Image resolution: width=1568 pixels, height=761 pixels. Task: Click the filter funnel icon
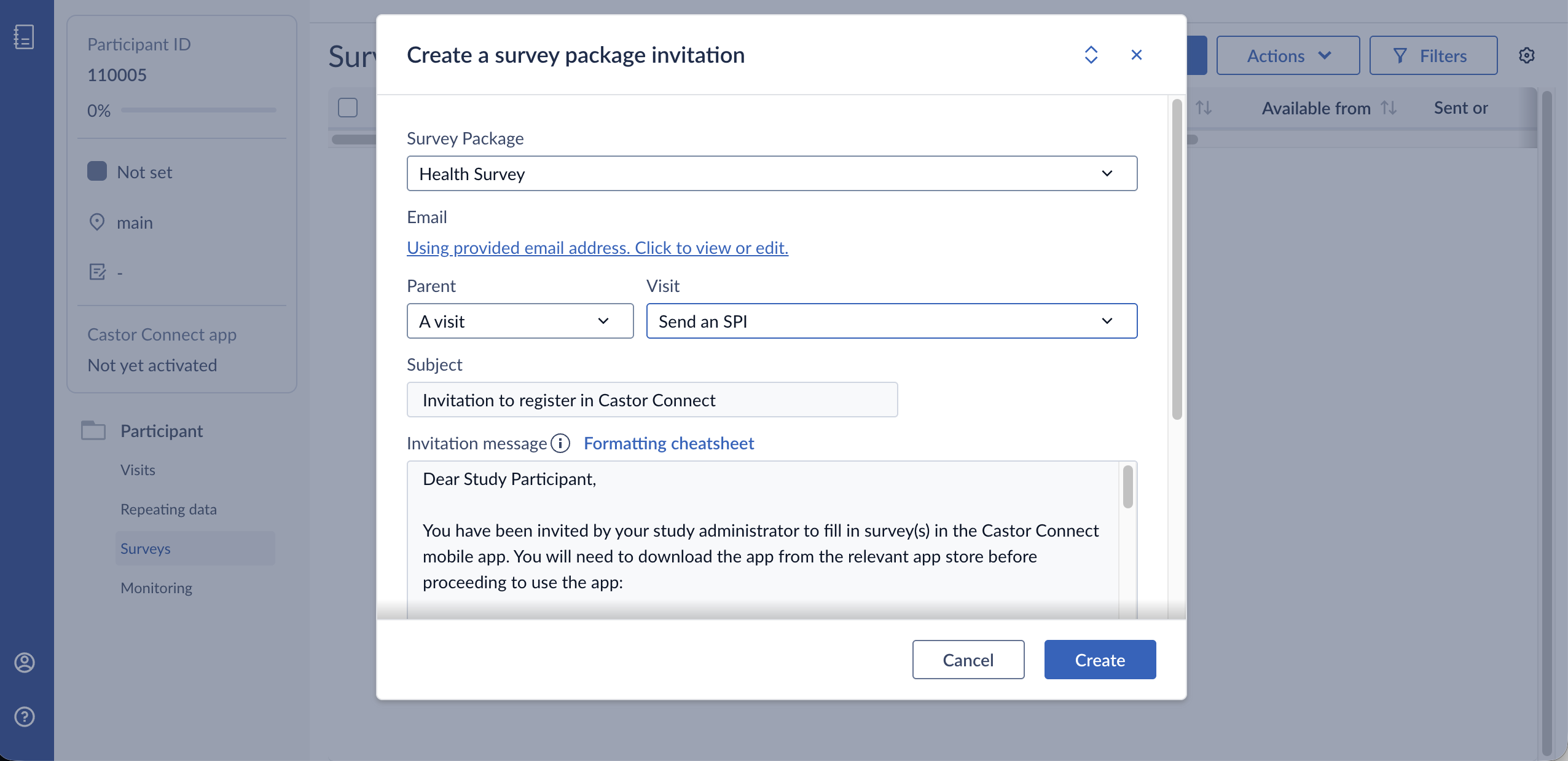click(x=1400, y=56)
